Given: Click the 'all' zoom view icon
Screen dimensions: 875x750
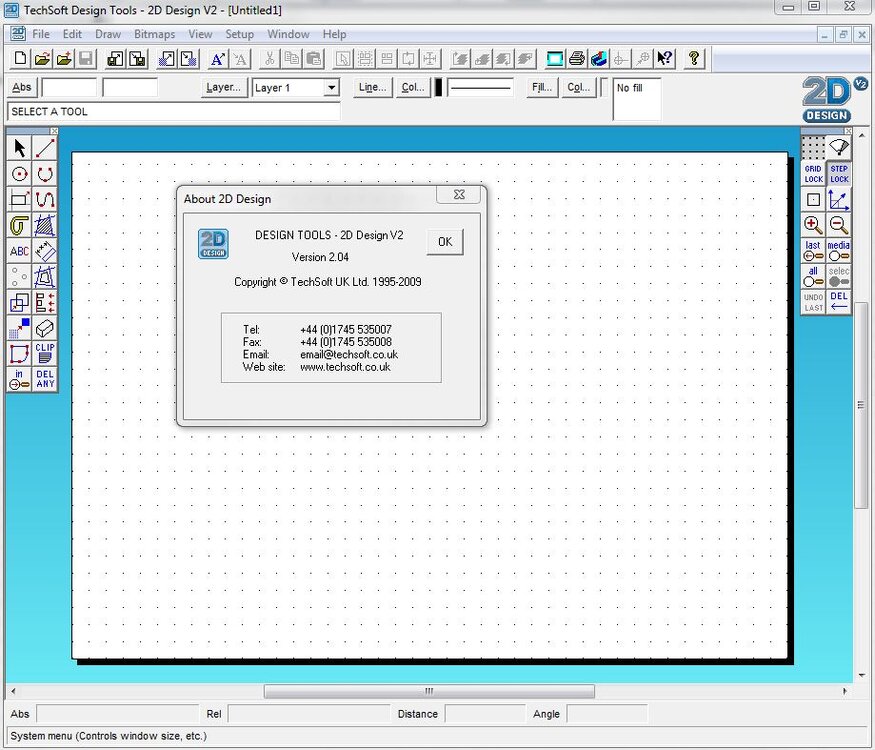Looking at the screenshot, I should (813, 277).
